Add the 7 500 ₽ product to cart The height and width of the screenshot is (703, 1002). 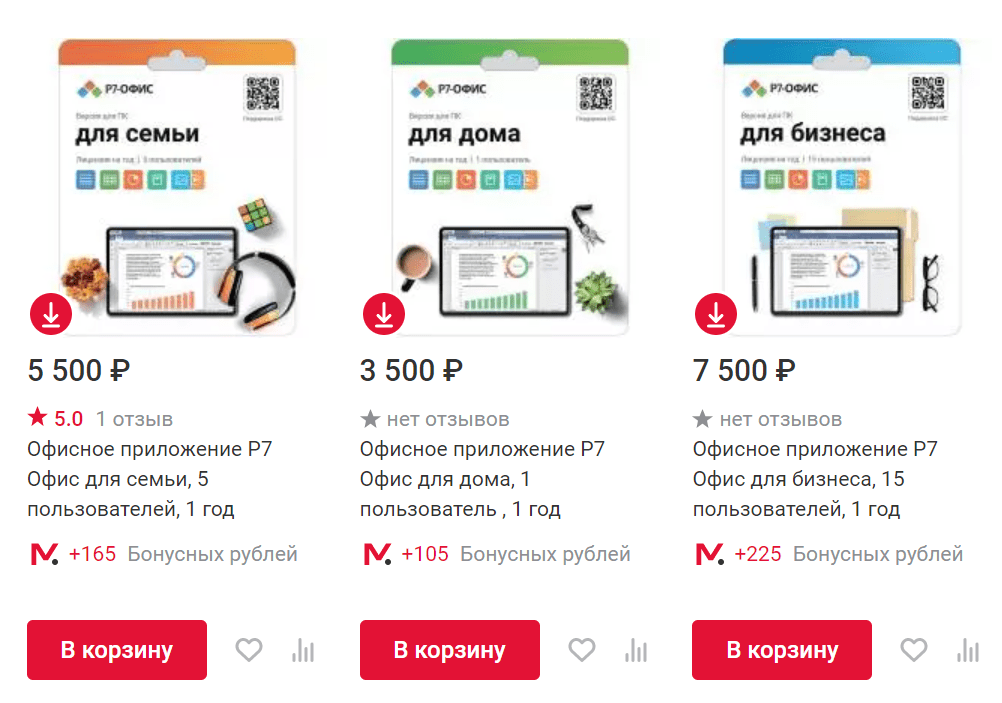click(x=782, y=649)
